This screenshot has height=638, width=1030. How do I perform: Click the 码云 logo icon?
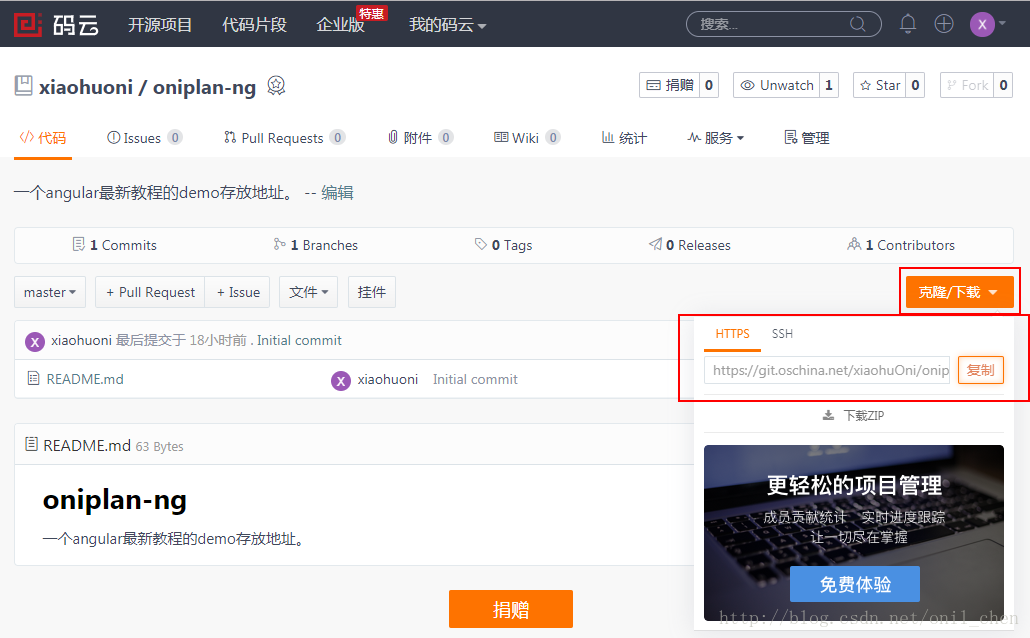28,25
